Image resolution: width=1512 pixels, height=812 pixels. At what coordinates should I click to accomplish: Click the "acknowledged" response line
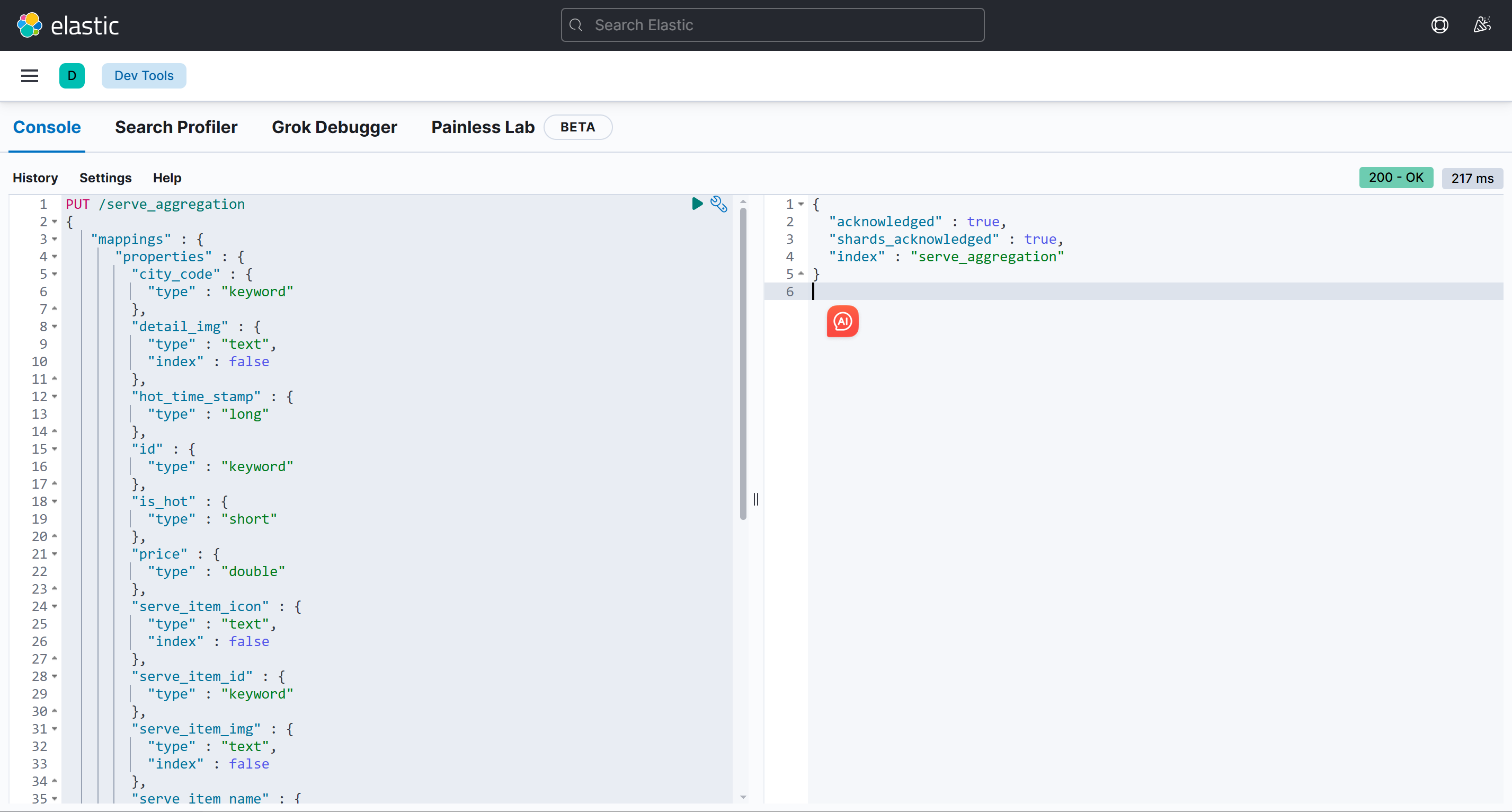pyautogui.click(x=917, y=222)
